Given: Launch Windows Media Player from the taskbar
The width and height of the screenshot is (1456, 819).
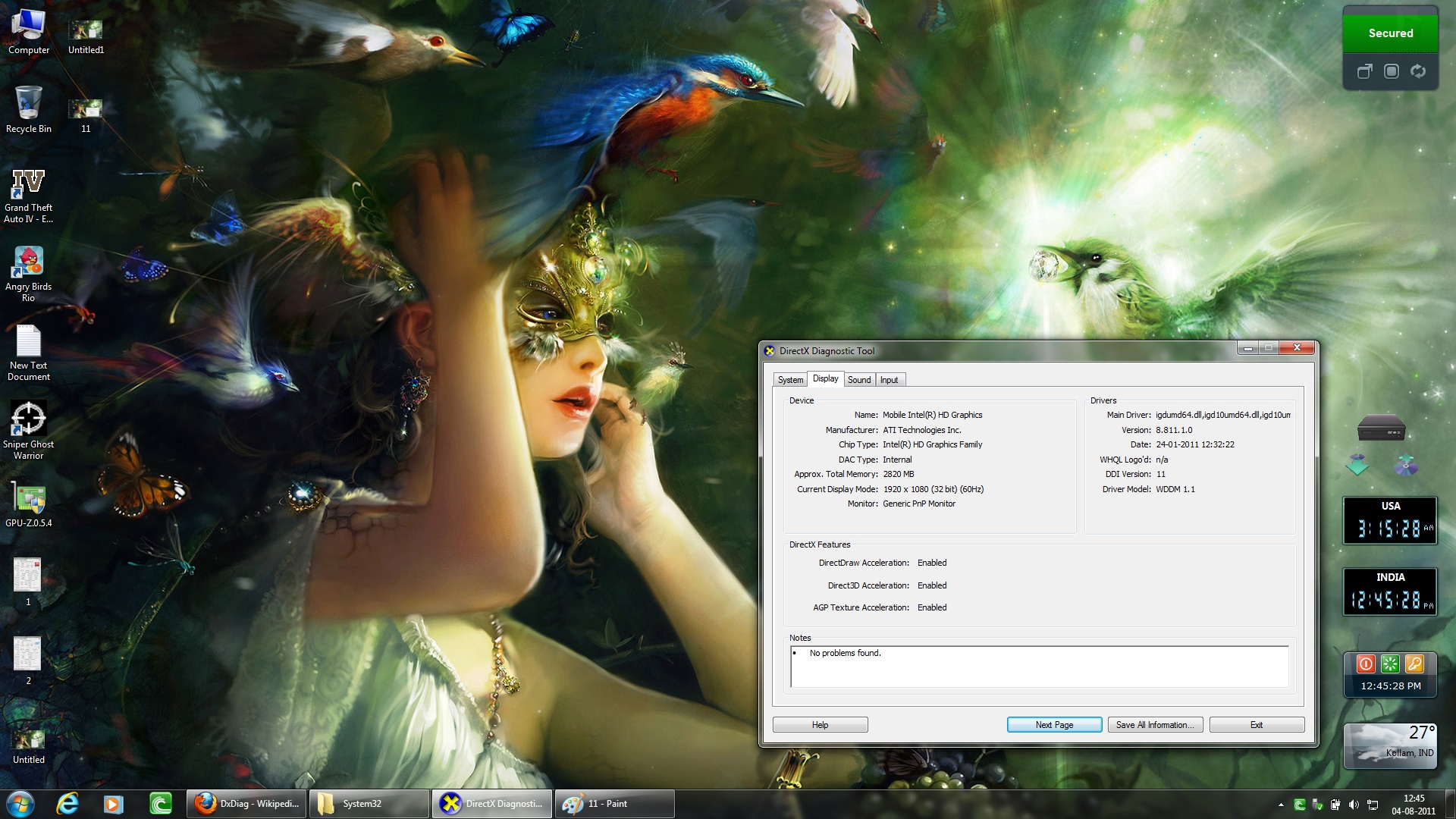Looking at the screenshot, I should [x=114, y=804].
